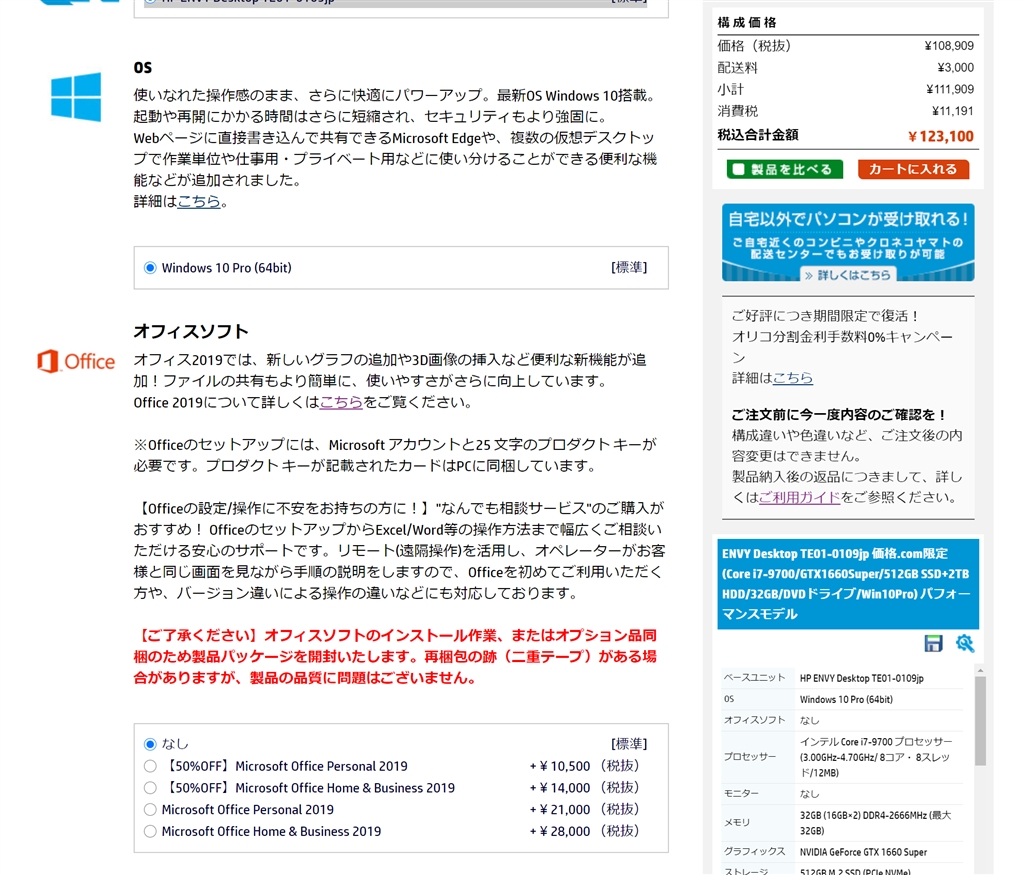This screenshot has height=875, width=1024.
Task: Open the OS details こちら link
Action: click(199, 201)
